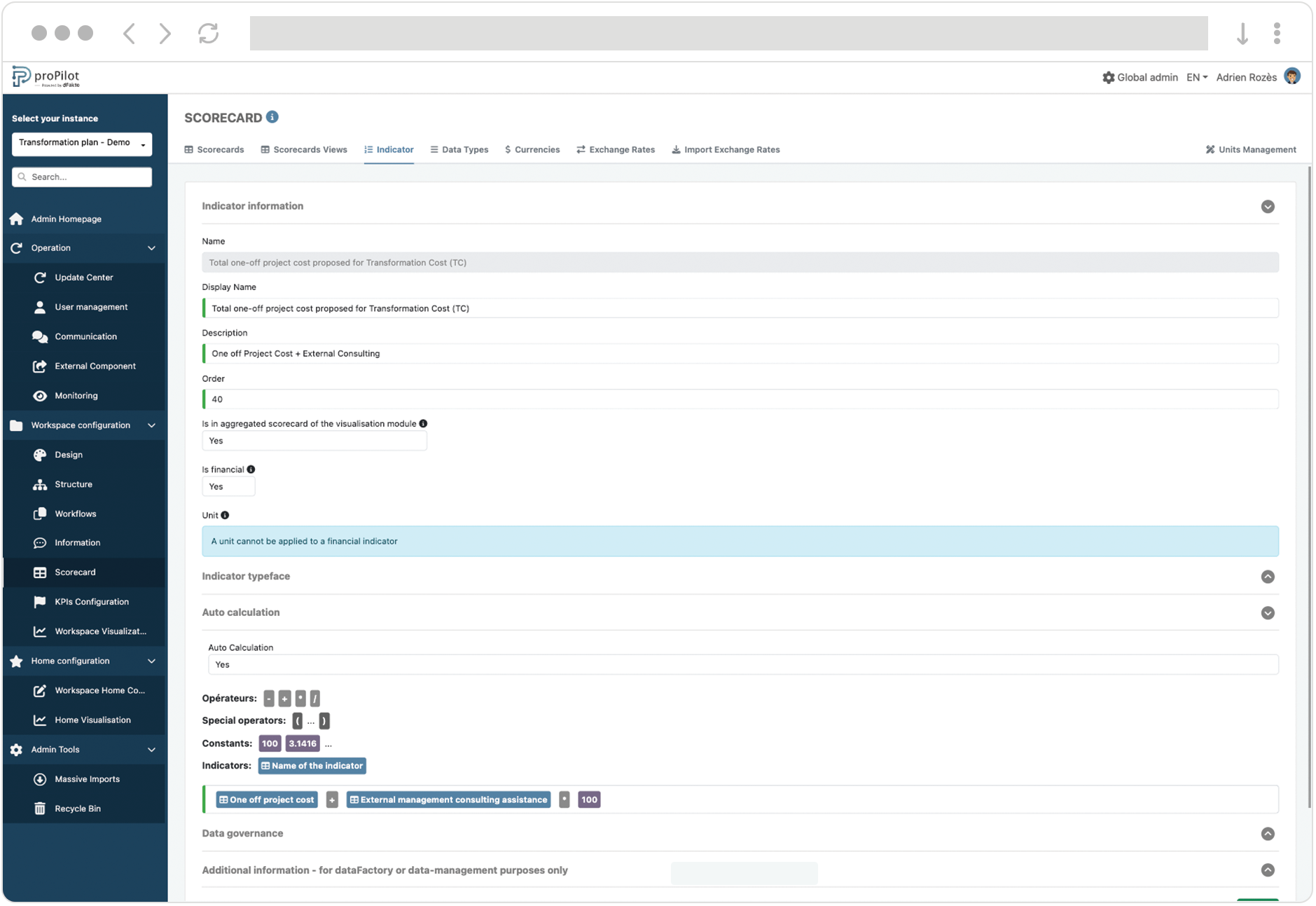Open the Transformation plan instance dropdown
This screenshot has width=1316, height=906.
click(x=82, y=143)
